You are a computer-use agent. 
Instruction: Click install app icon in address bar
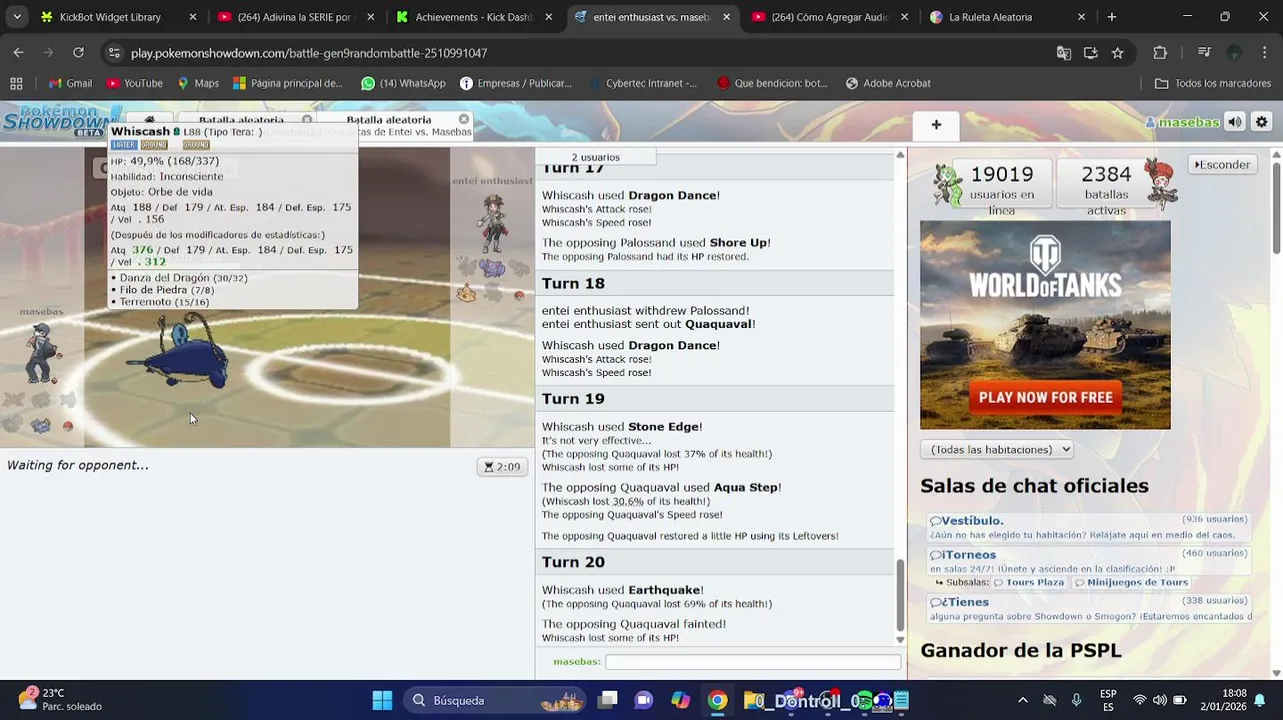click(1091, 53)
